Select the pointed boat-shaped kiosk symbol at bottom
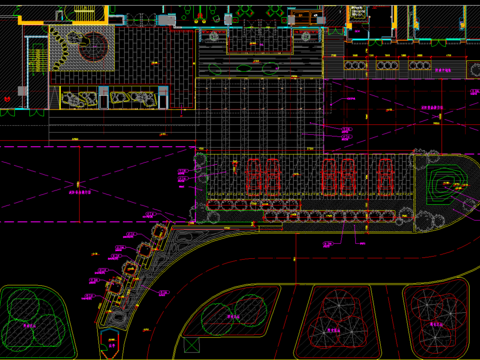The height and width of the screenshot is (360, 480). click(110, 344)
